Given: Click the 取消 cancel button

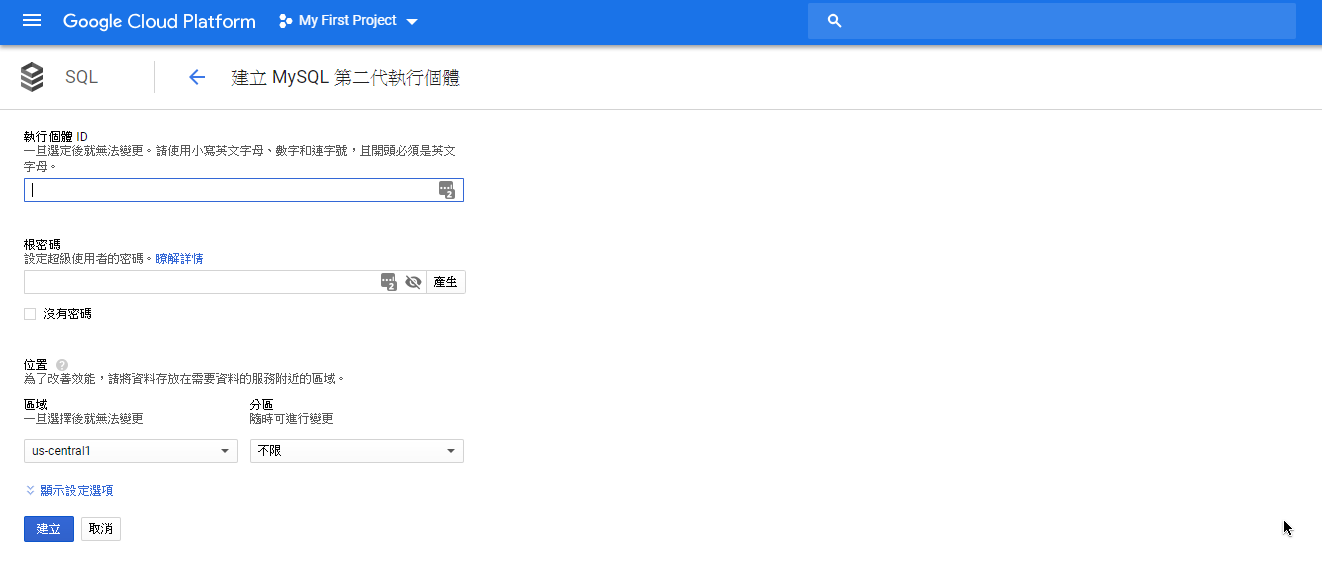Looking at the screenshot, I should (101, 529).
